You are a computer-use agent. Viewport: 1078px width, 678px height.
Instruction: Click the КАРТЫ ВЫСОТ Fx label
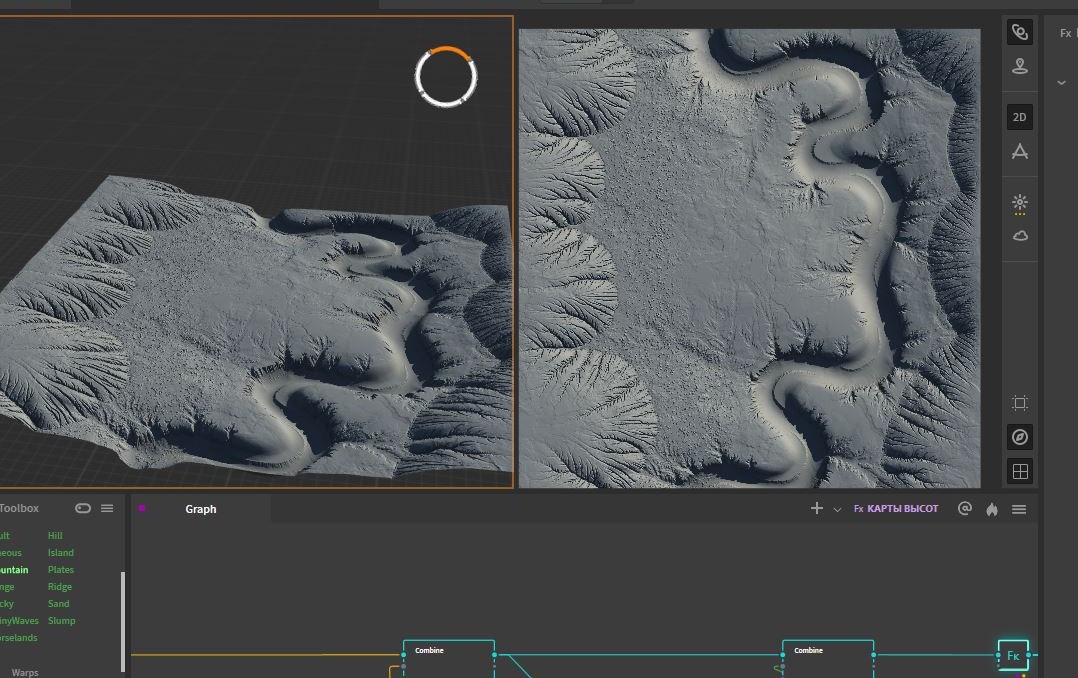(896, 509)
